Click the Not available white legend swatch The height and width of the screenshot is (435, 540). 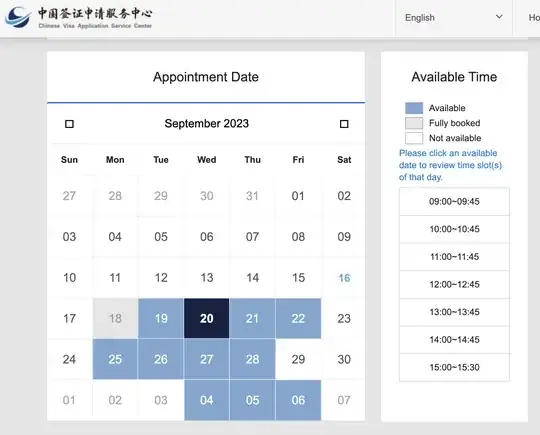click(414, 138)
